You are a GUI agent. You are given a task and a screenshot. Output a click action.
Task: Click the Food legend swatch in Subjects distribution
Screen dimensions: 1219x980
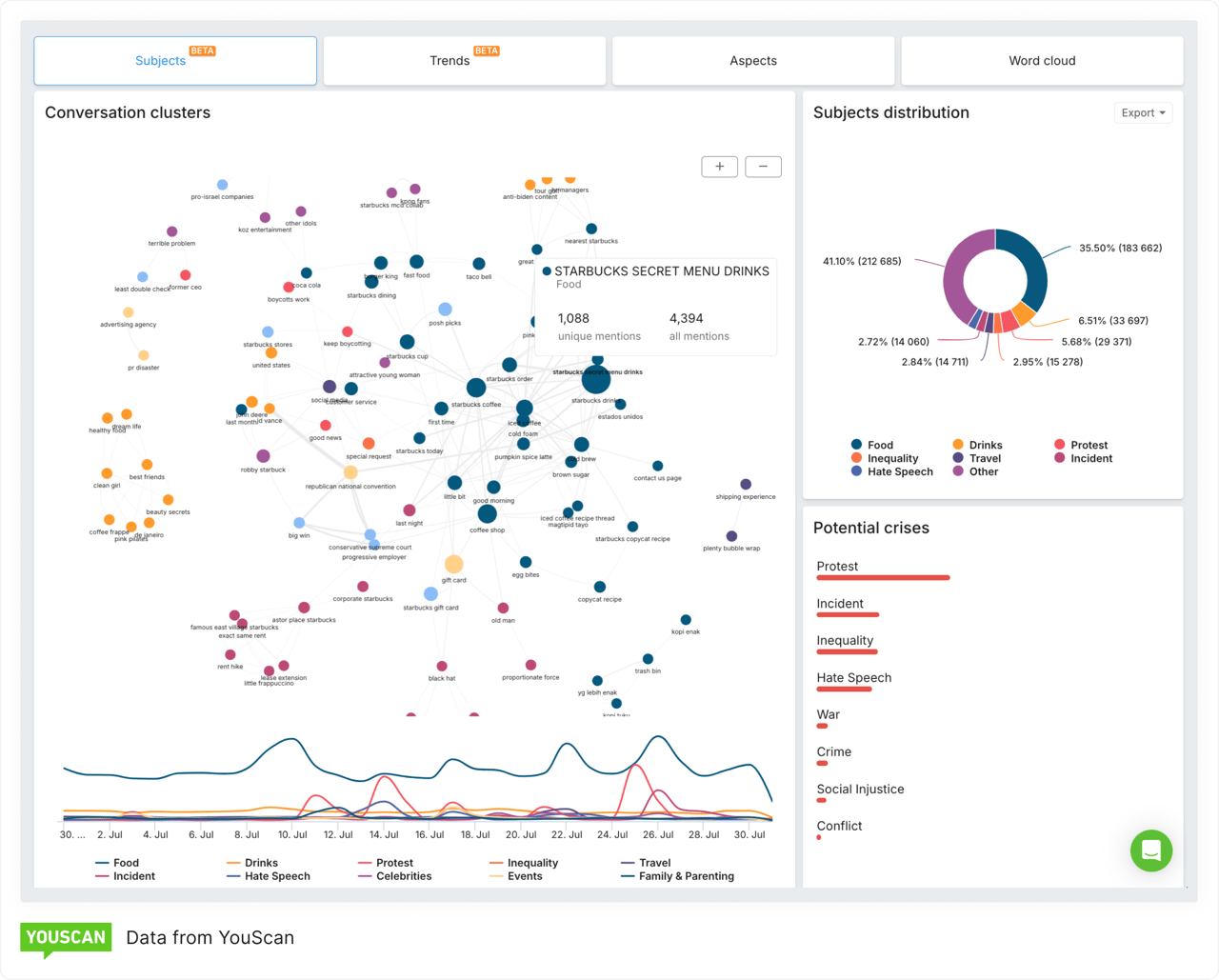point(856,445)
